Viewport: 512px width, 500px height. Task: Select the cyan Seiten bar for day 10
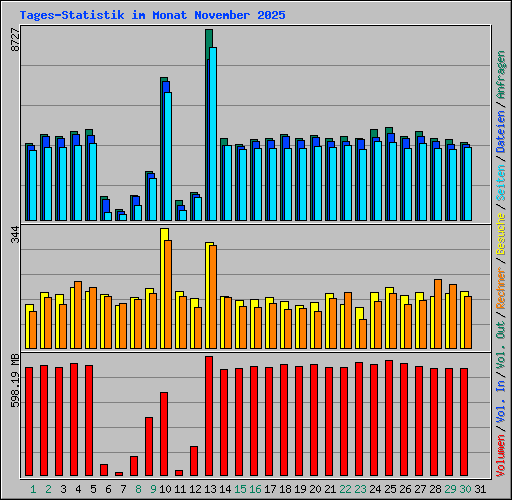coord(168,156)
